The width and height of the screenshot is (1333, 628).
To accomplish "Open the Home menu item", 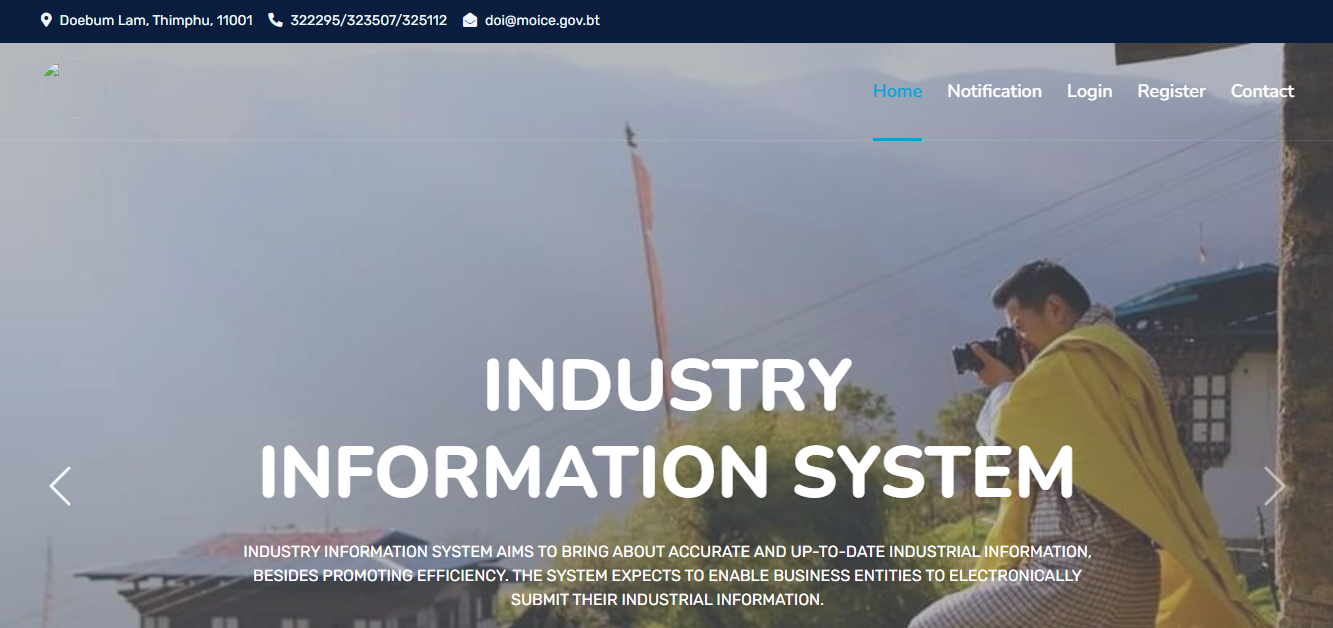I will tap(897, 91).
